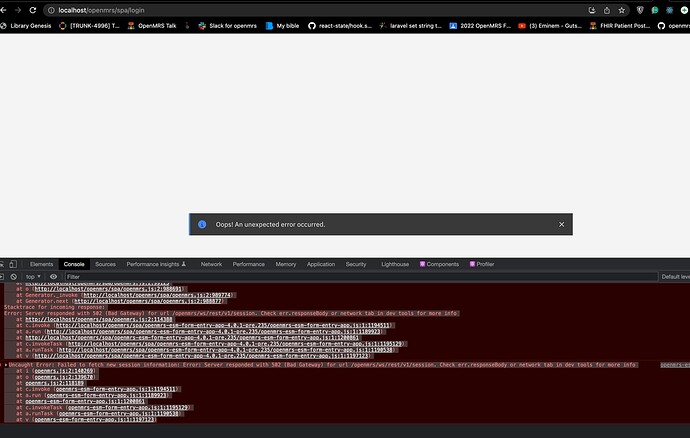
Task: Open the My bible bookmark
Action: [283, 26]
